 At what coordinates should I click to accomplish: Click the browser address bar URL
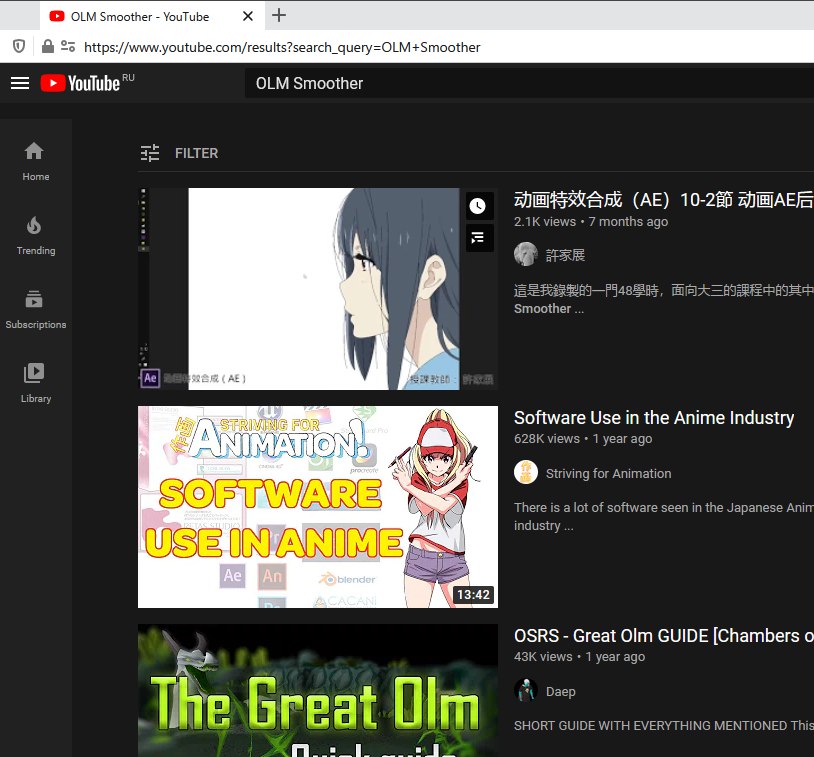click(x=282, y=47)
